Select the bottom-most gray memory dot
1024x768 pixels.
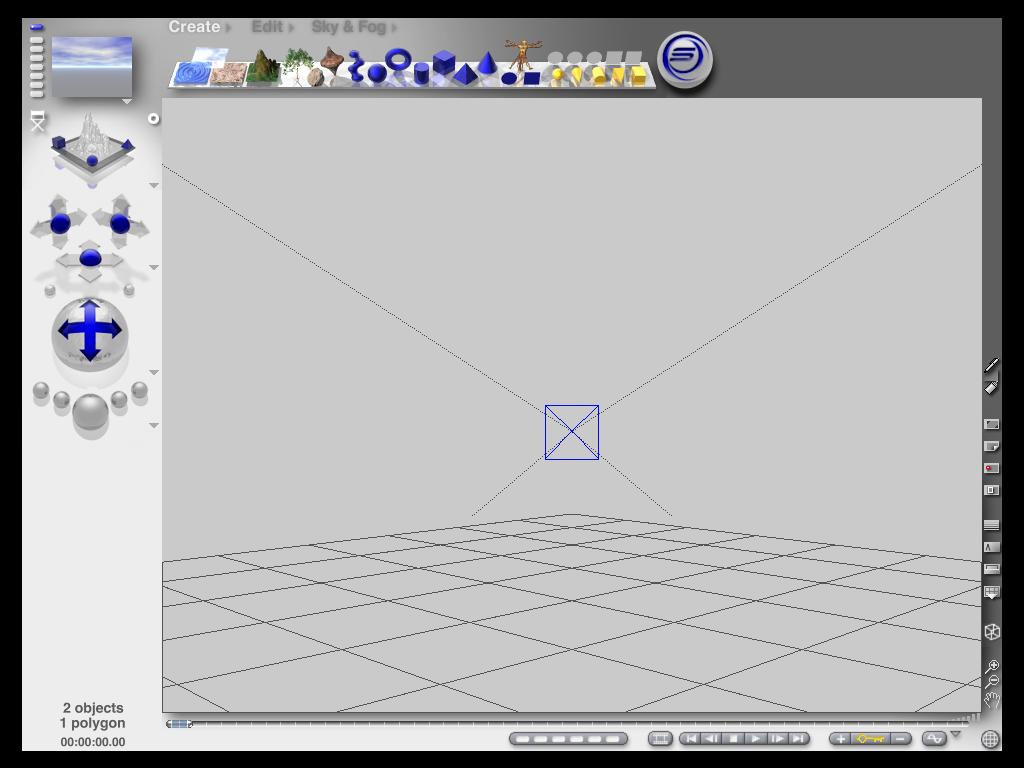37,94
